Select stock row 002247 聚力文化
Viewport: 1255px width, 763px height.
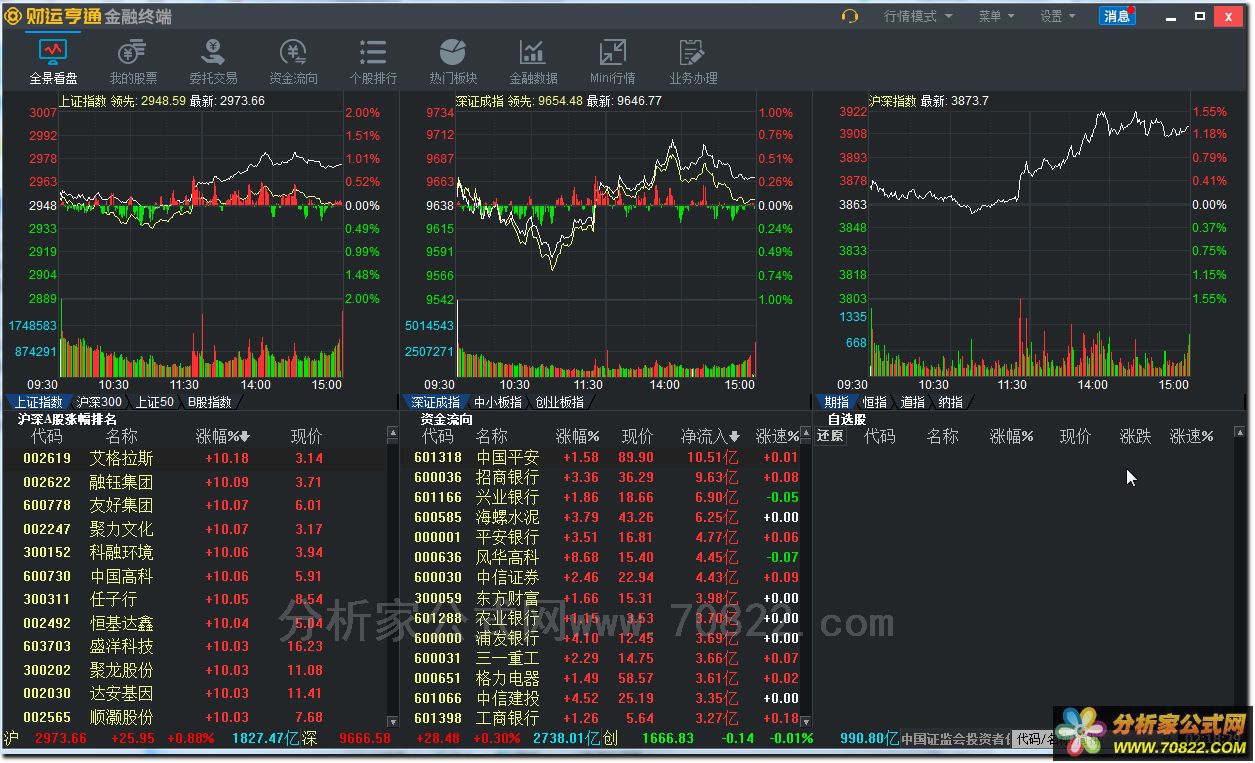194,529
